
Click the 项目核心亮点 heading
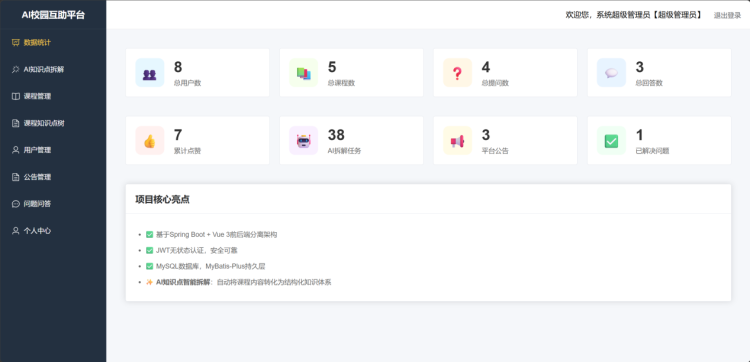[162, 199]
